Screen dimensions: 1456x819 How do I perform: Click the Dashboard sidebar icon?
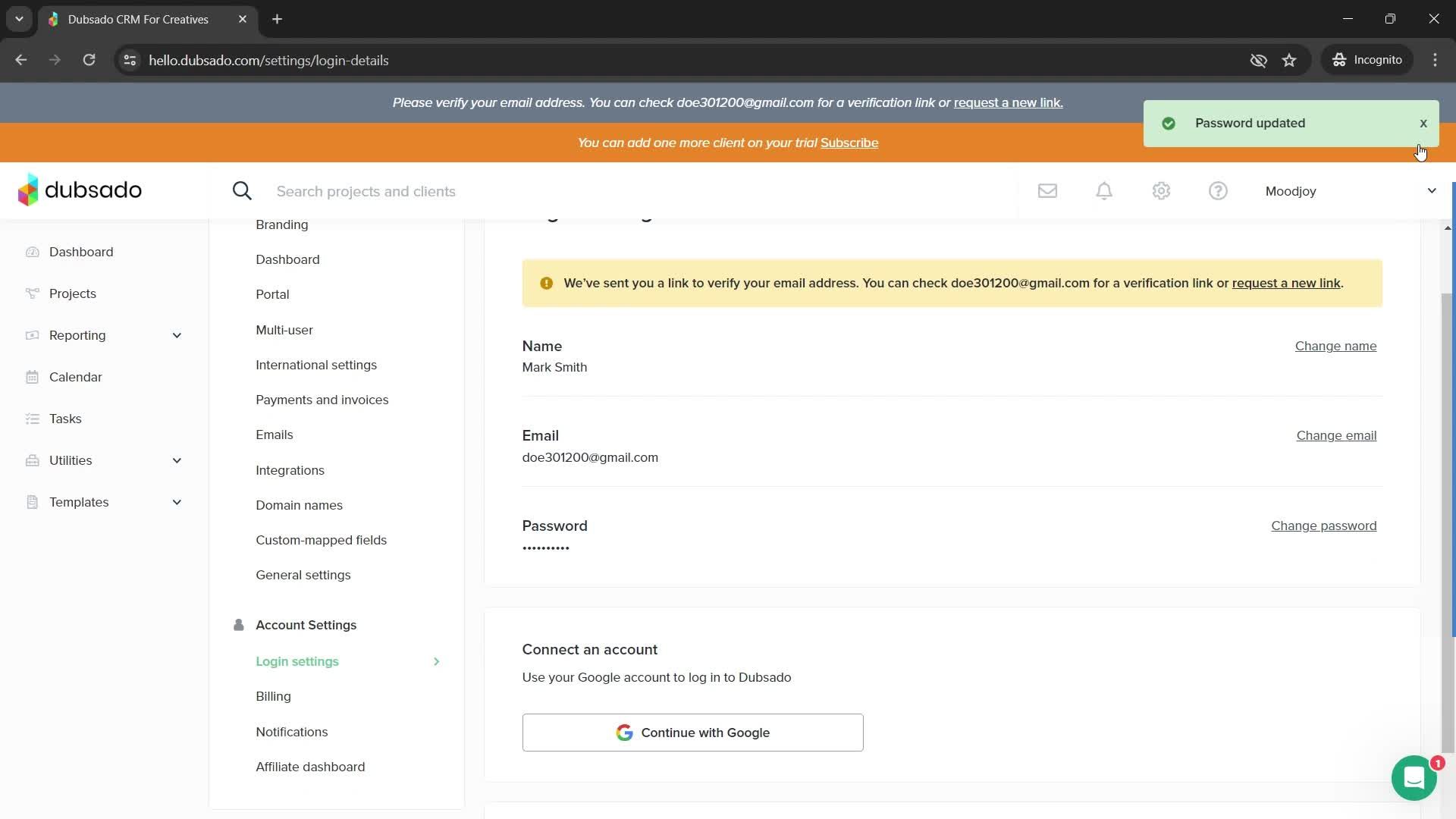point(32,252)
